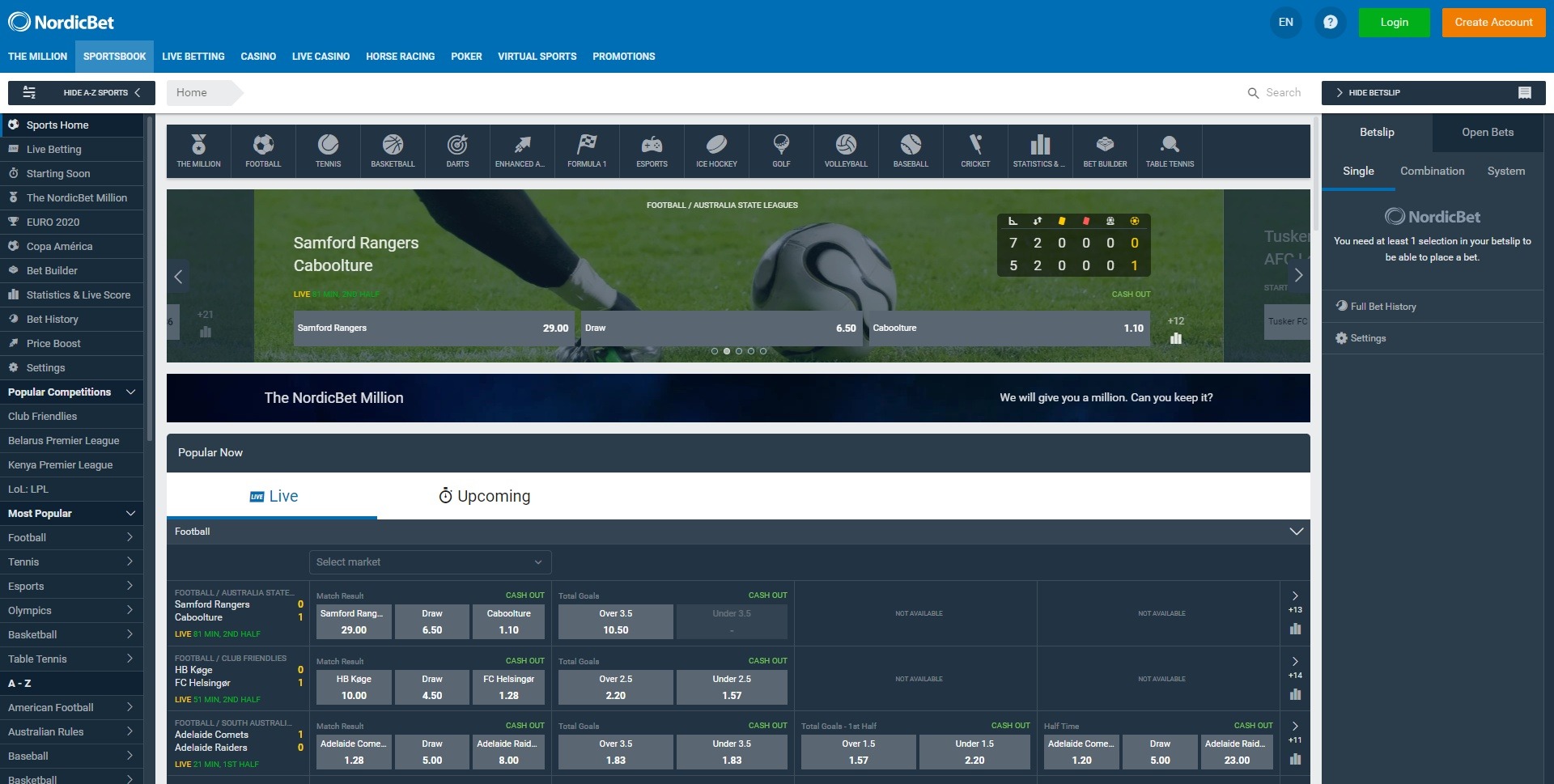Click the Create Account button

(1493, 22)
